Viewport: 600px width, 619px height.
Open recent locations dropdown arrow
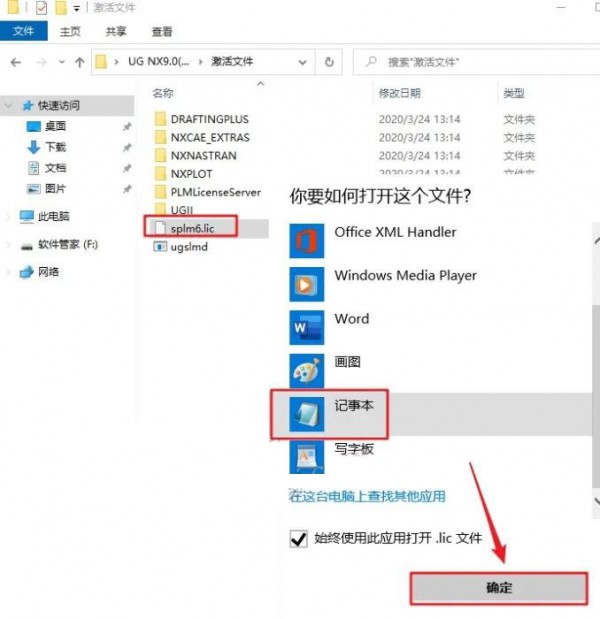click(x=62, y=62)
